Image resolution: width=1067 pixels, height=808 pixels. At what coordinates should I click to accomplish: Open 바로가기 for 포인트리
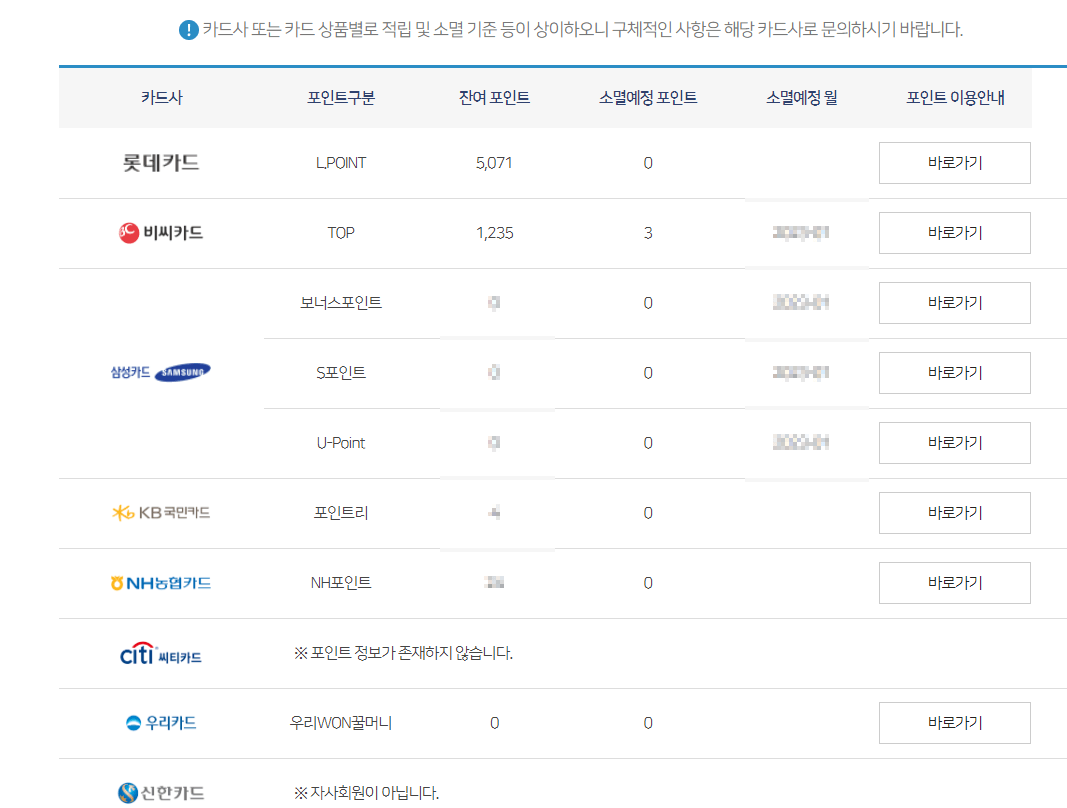click(953, 512)
